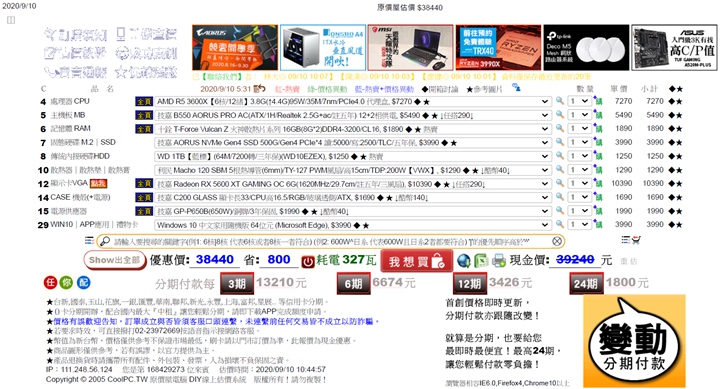This screenshot has width=720, height=389.
Task: Click the 全頁 button in the CPU row
Action: tap(144, 101)
